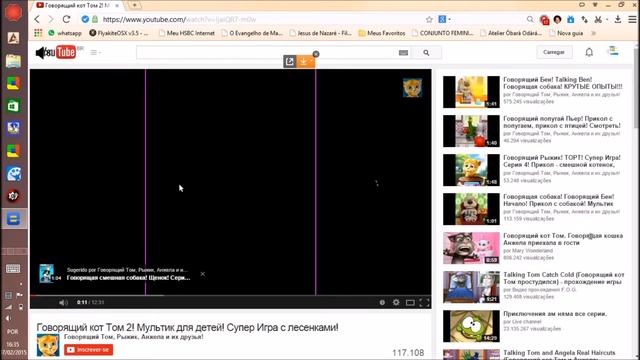Toggle theater mode in the player
This screenshot has width=640, height=360.
(410, 302)
